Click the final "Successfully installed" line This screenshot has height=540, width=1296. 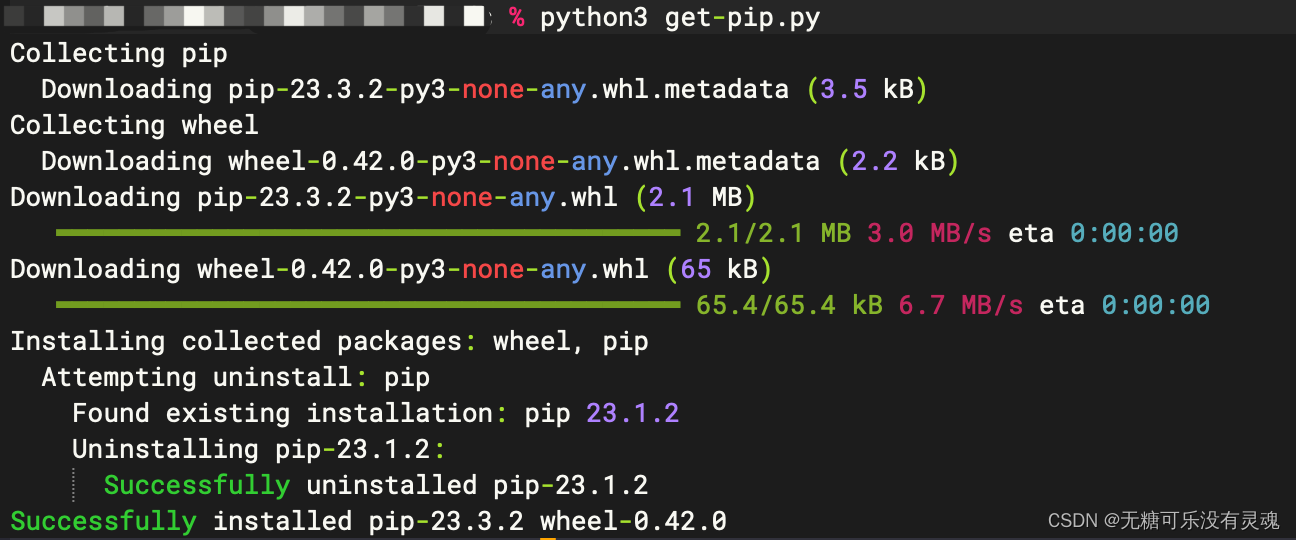tap(368, 521)
